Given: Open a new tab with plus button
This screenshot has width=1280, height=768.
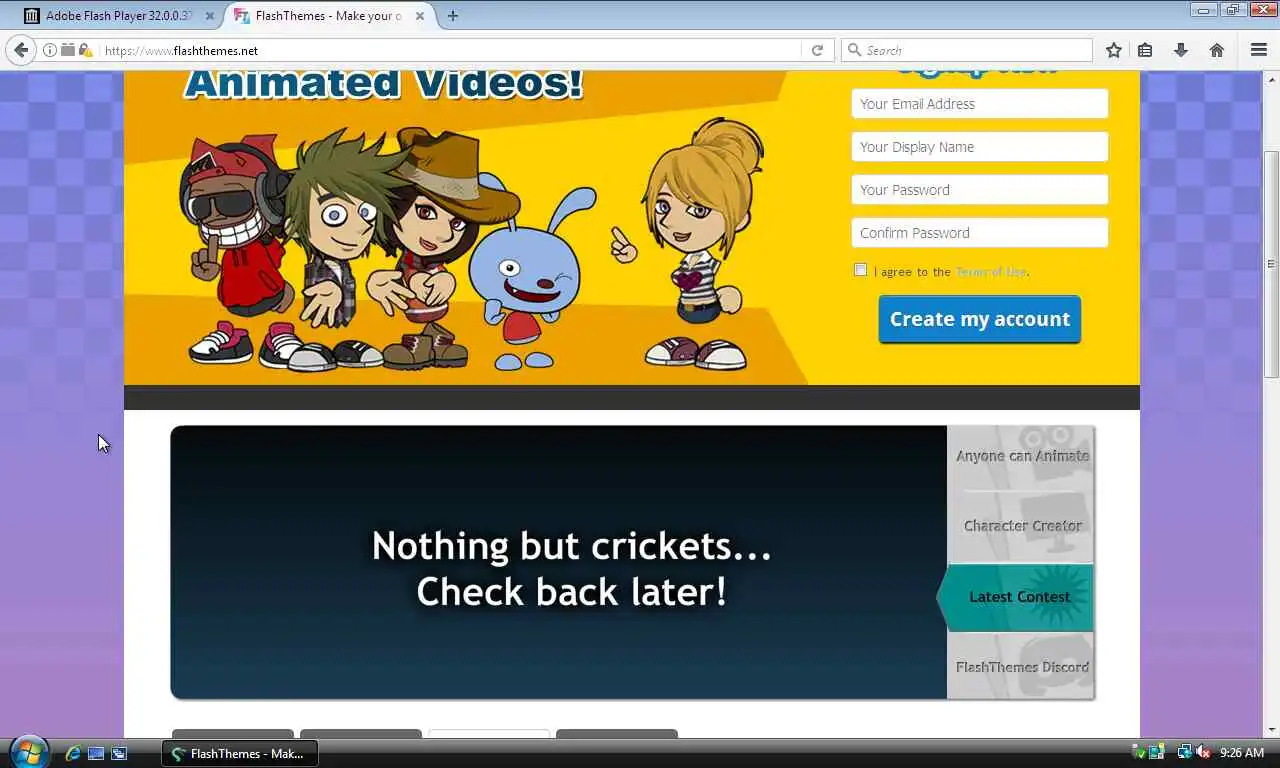Looking at the screenshot, I should click(453, 16).
